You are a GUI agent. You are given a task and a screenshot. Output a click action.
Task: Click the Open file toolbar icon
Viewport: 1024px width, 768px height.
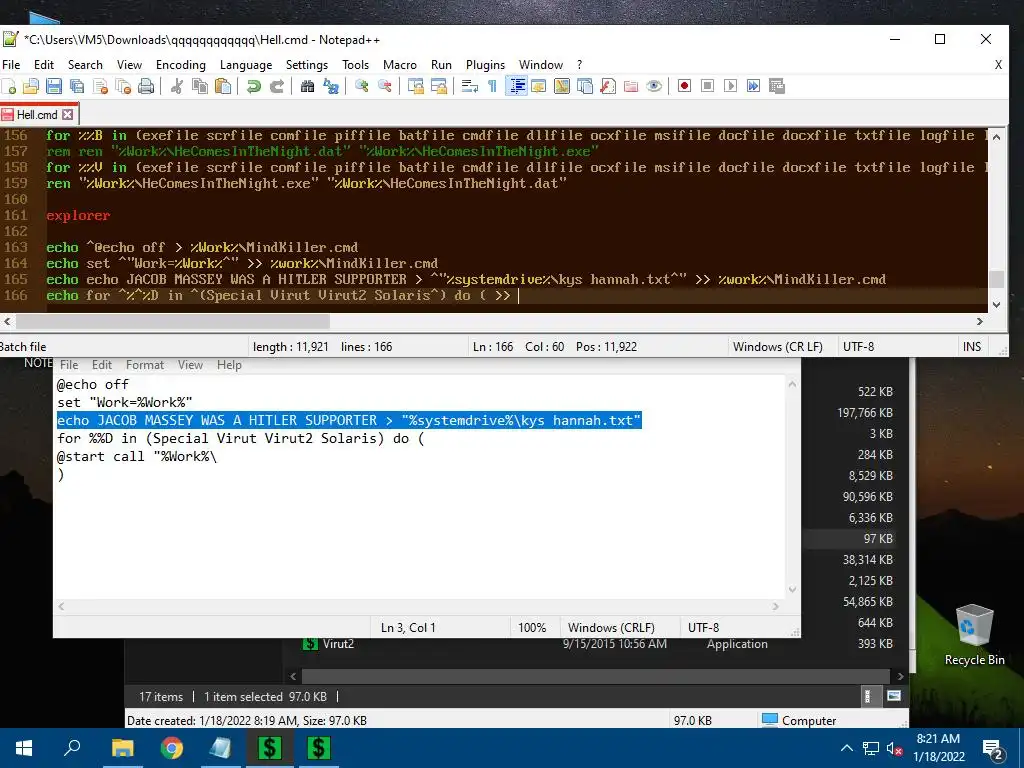(x=31, y=86)
